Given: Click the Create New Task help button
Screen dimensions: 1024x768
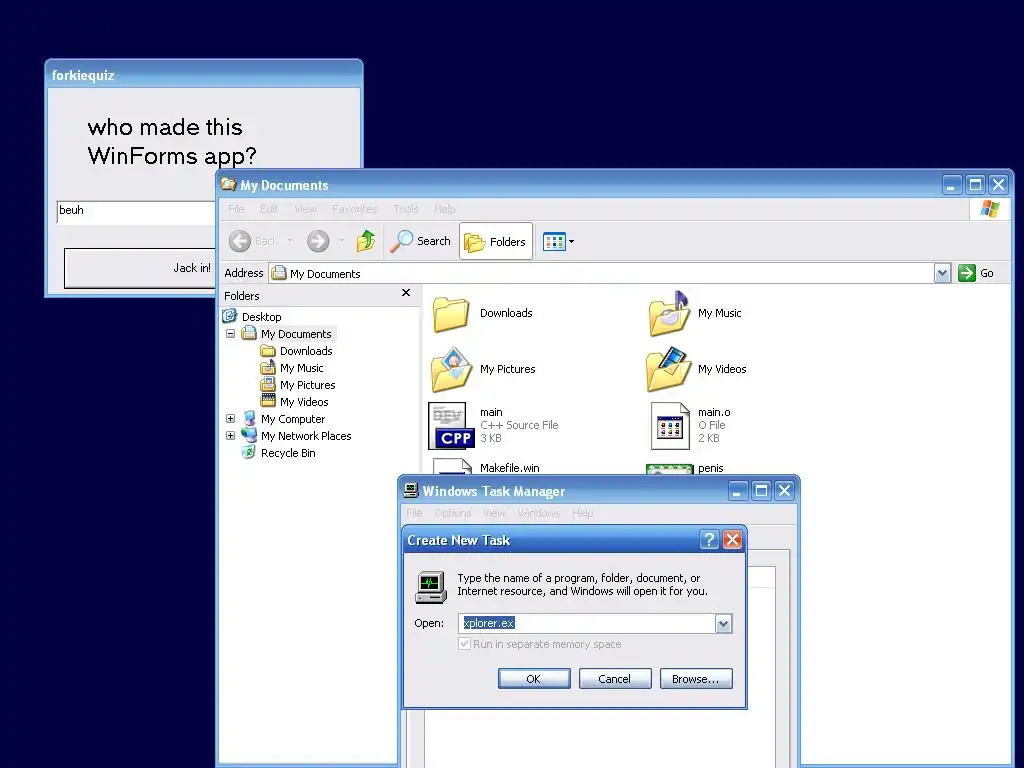Looking at the screenshot, I should [x=709, y=539].
